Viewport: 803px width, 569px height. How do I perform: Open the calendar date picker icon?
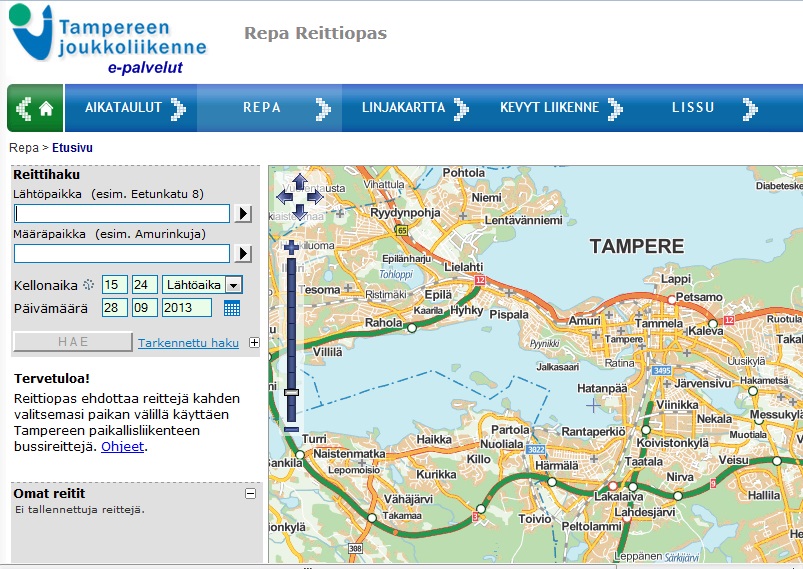tap(232, 308)
